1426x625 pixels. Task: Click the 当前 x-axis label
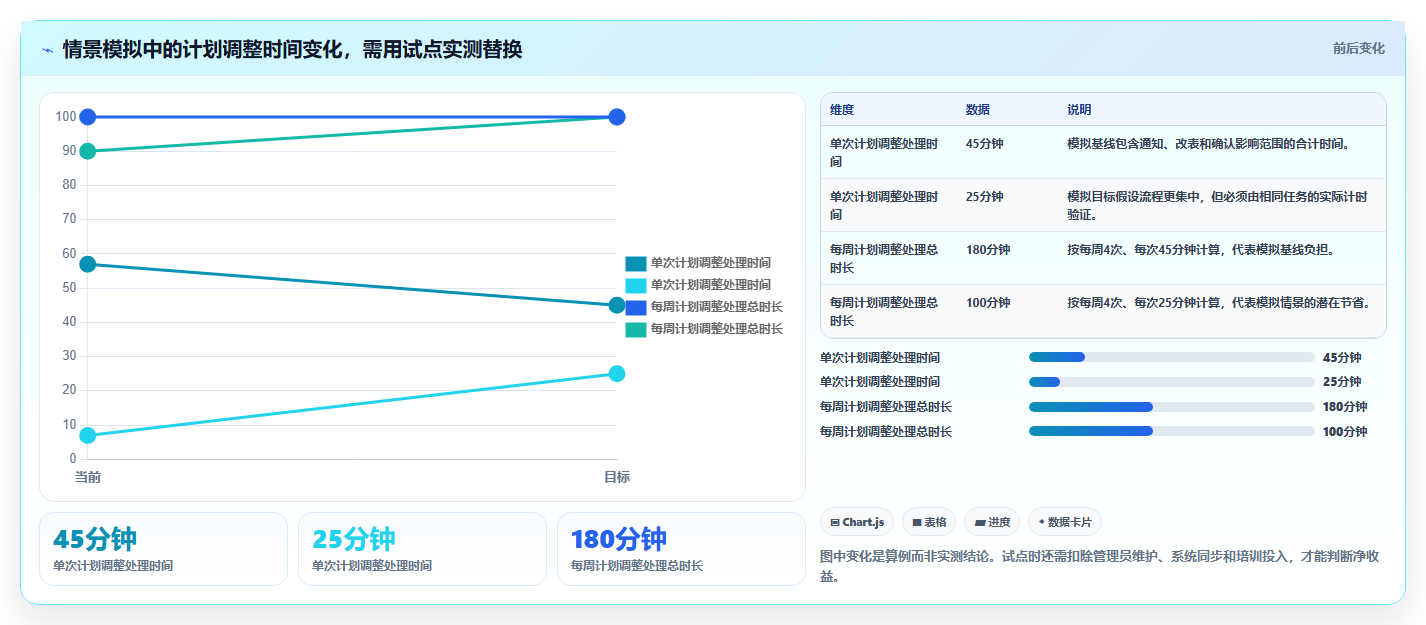[88, 477]
